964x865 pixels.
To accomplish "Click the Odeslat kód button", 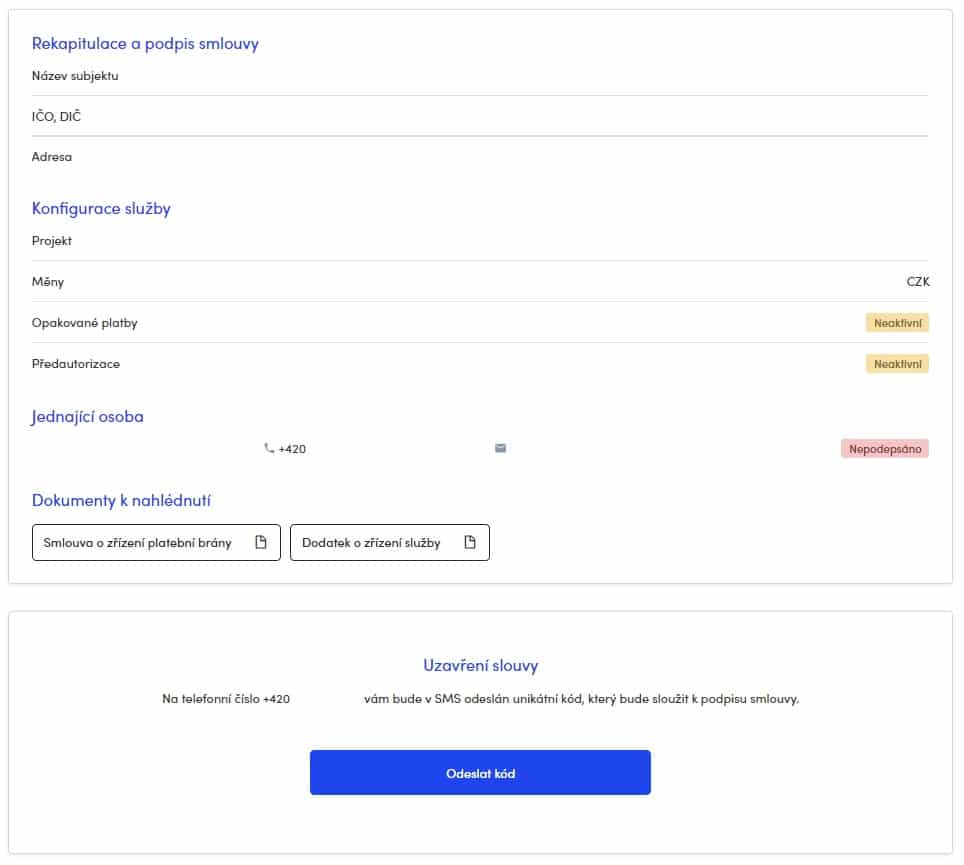I will tap(481, 771).
